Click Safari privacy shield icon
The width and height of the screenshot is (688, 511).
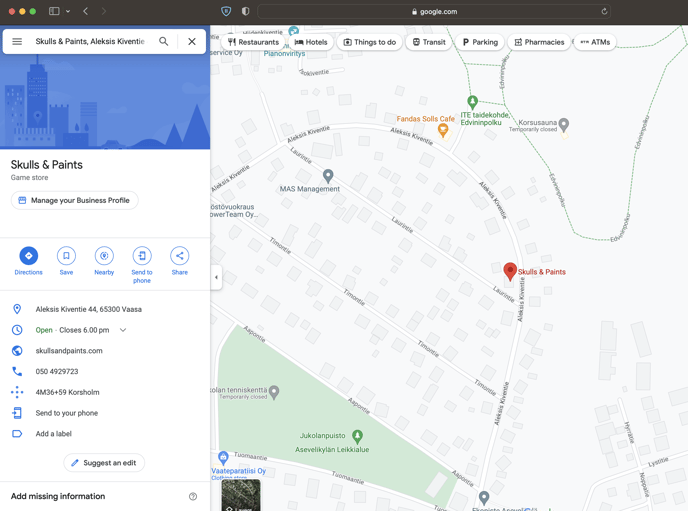tap(226, 11)
